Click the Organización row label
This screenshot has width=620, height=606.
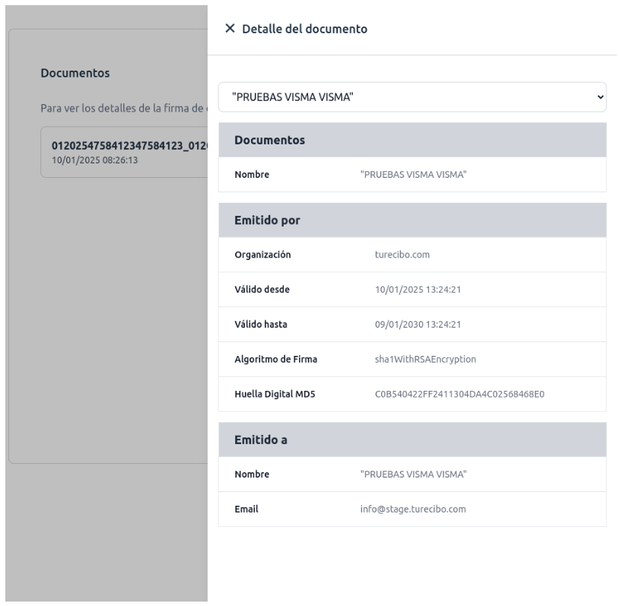263,255
